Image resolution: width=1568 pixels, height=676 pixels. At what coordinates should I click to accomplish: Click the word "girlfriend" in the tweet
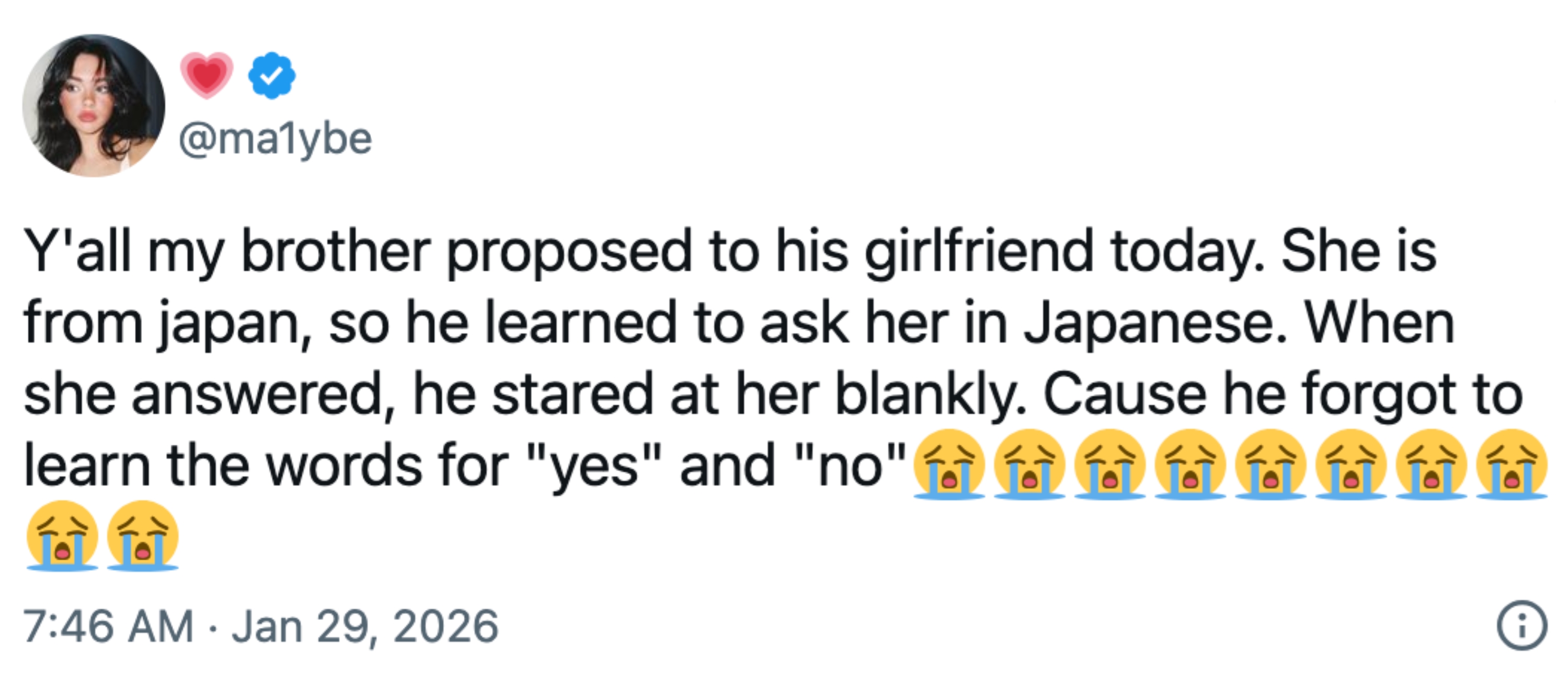(979, 251)
